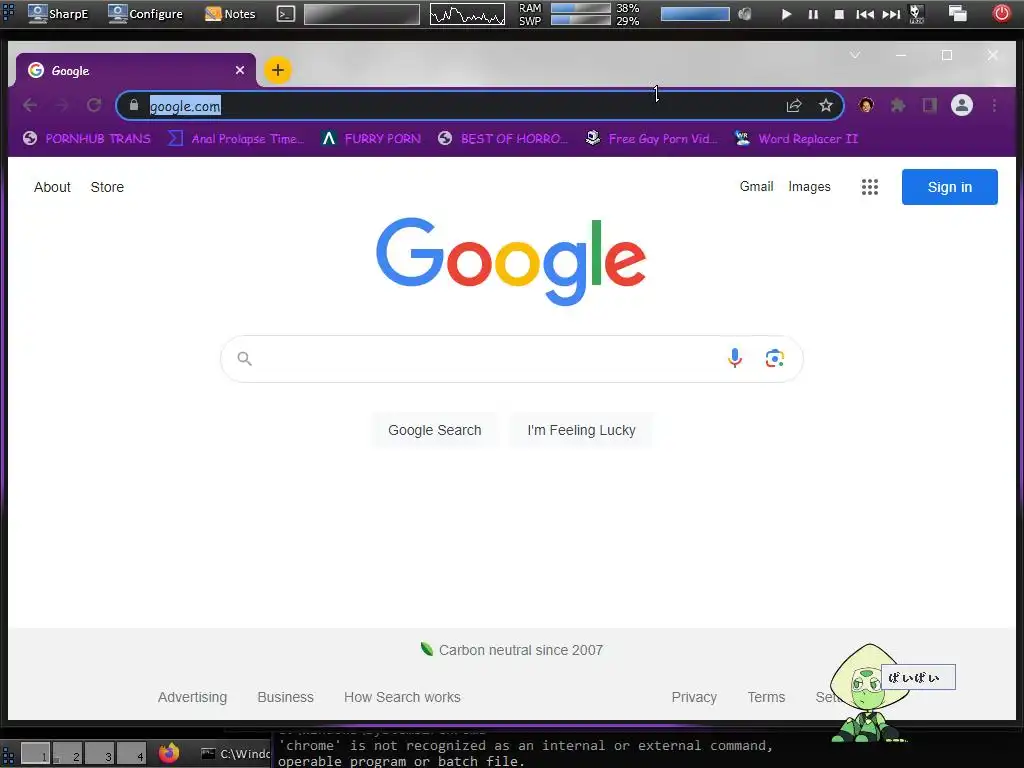Go back using the browser back arrow
The height and width of the screenshot is (768, 1024).
point(30,105)
